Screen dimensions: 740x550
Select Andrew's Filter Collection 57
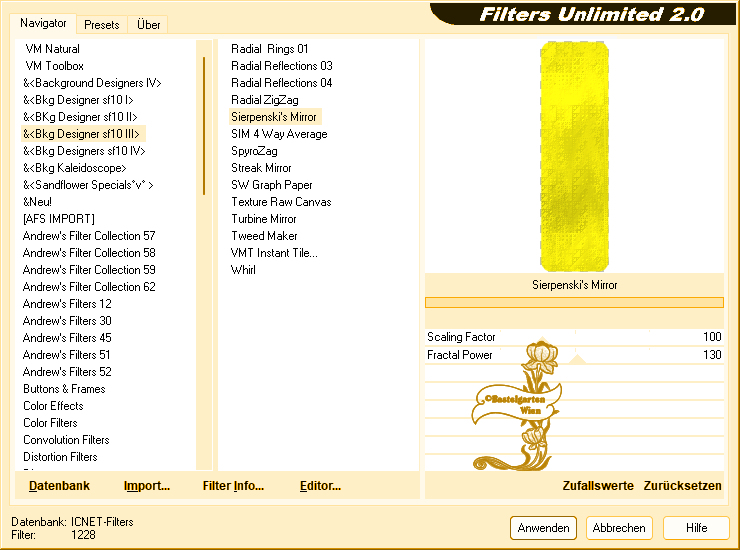[89, 236]
